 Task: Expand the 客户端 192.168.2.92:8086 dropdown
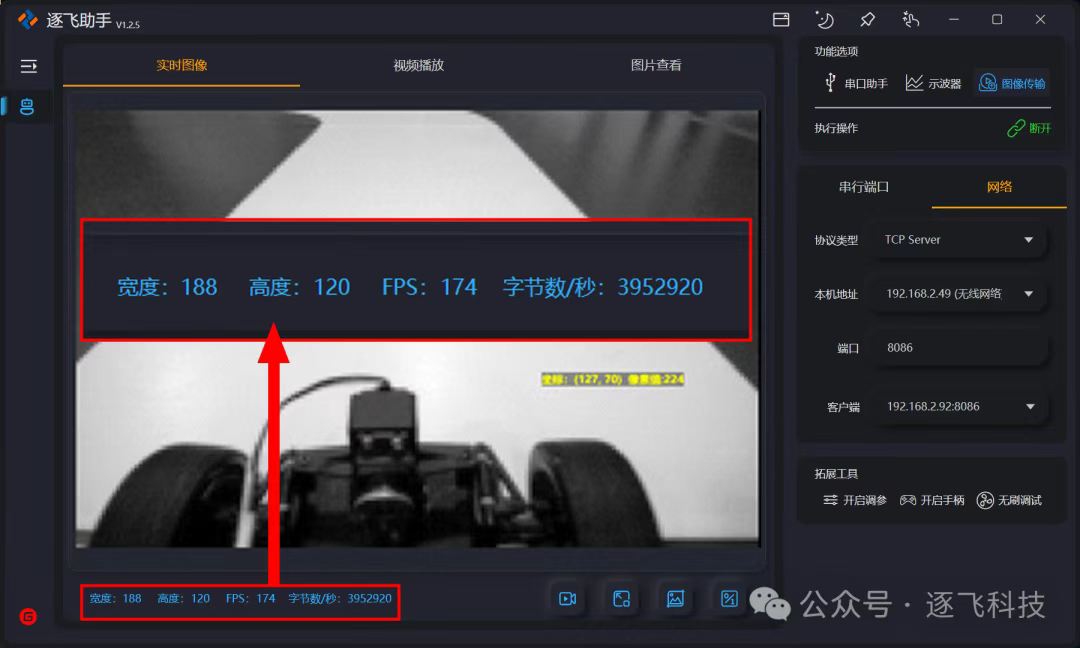point(959,407)
